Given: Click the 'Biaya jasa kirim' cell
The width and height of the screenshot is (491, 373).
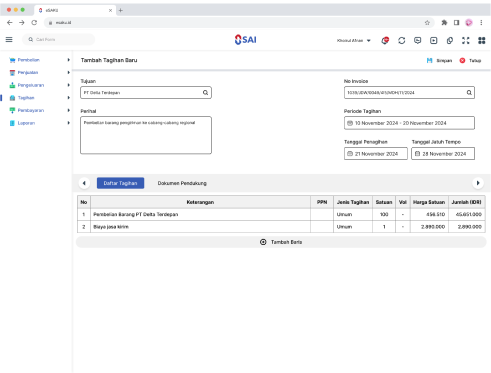Looking at the screenshot, I should tap(200, 227).
